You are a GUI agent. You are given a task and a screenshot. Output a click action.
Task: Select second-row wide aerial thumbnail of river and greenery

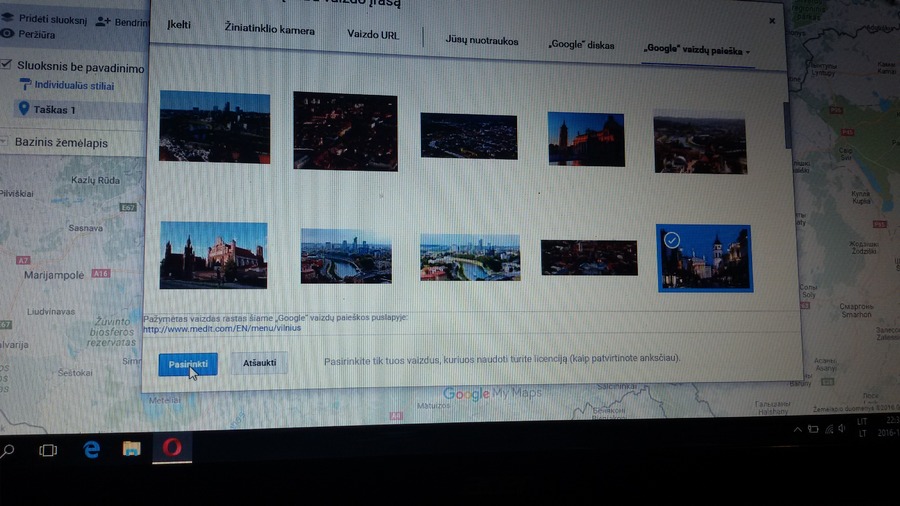click(x=470, y=257)
